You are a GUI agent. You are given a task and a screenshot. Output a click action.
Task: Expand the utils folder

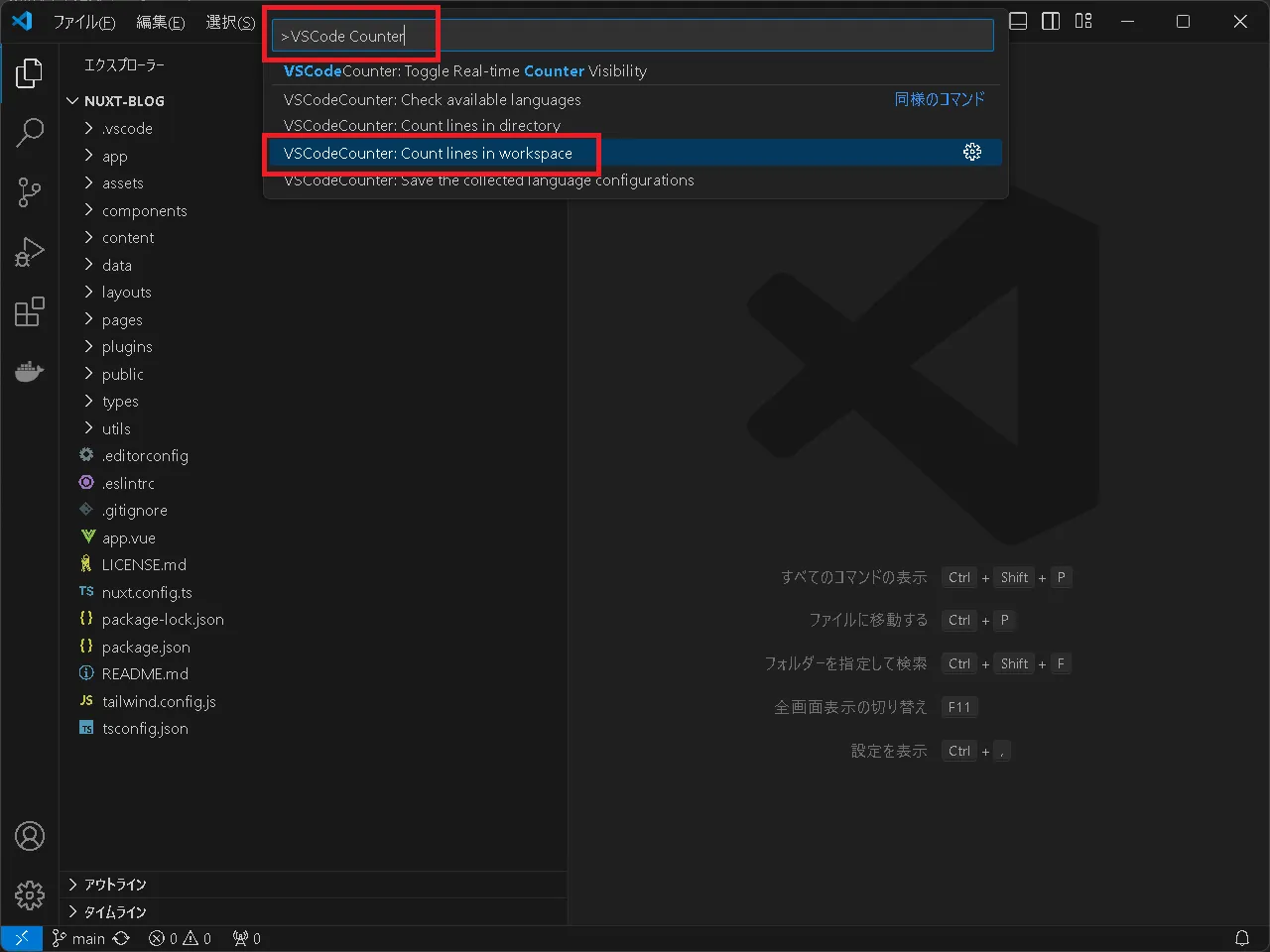pos(314,428)
